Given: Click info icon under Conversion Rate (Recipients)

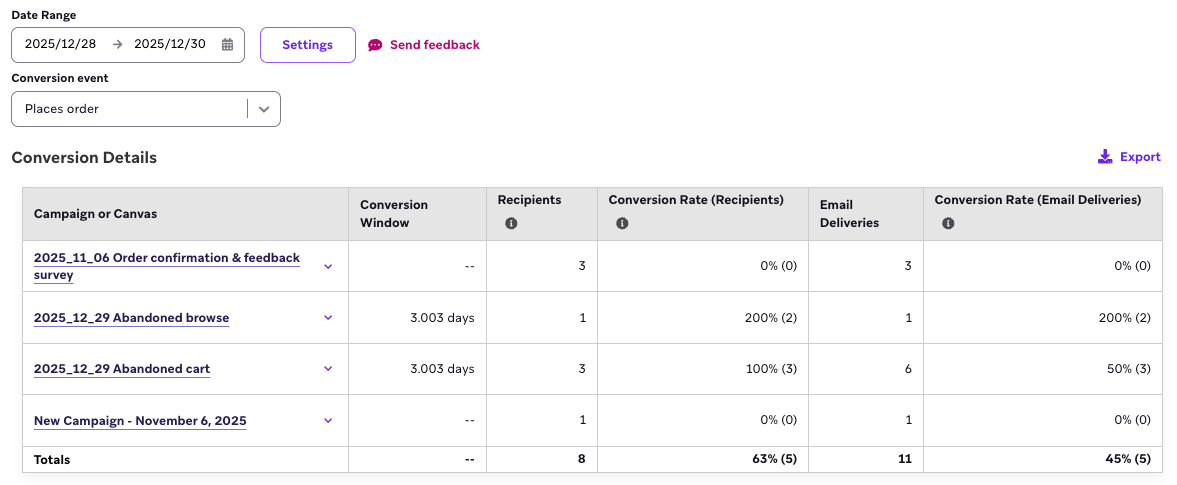Looking at the screenshot, I should tap(622, 224).
